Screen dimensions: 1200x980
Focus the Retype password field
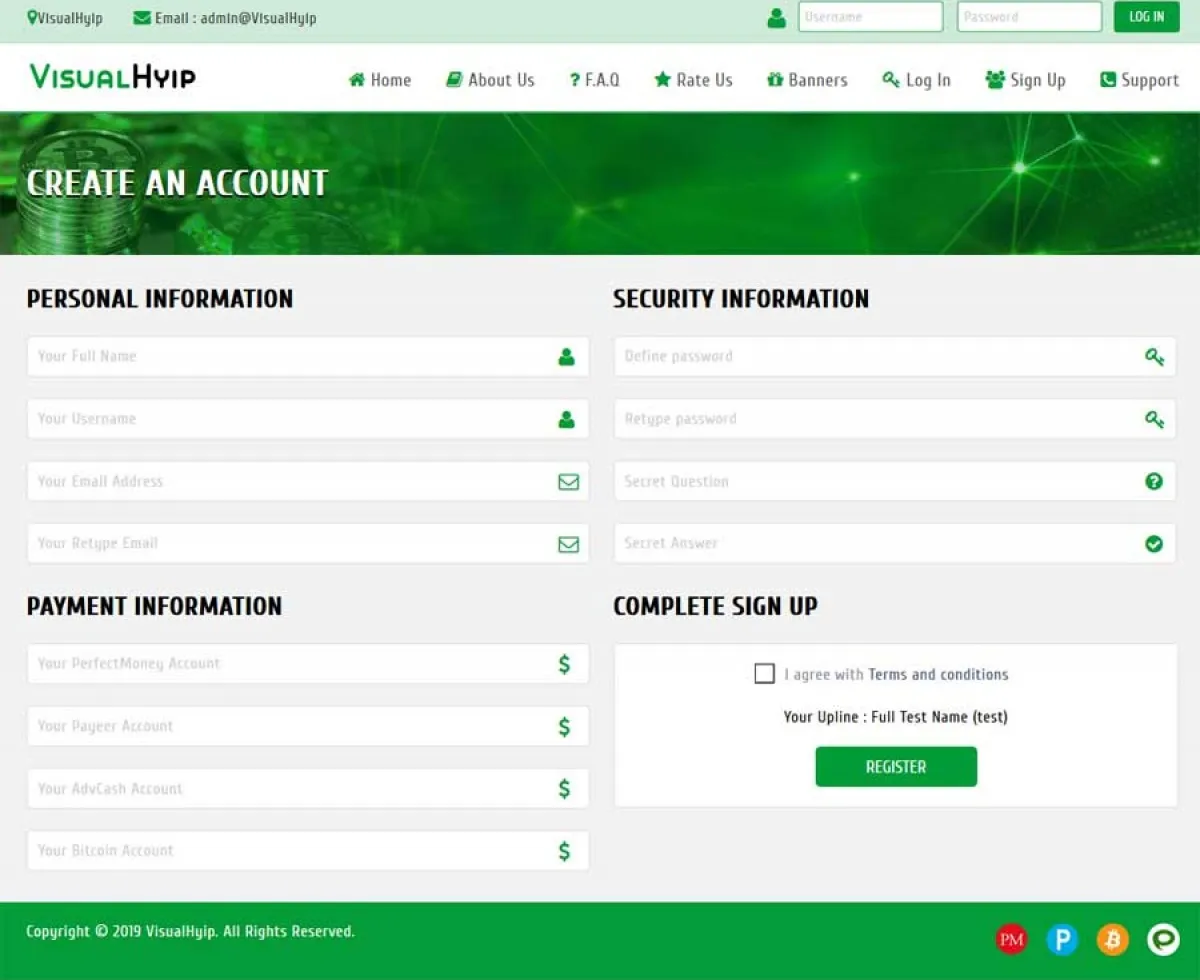(895, 419)
